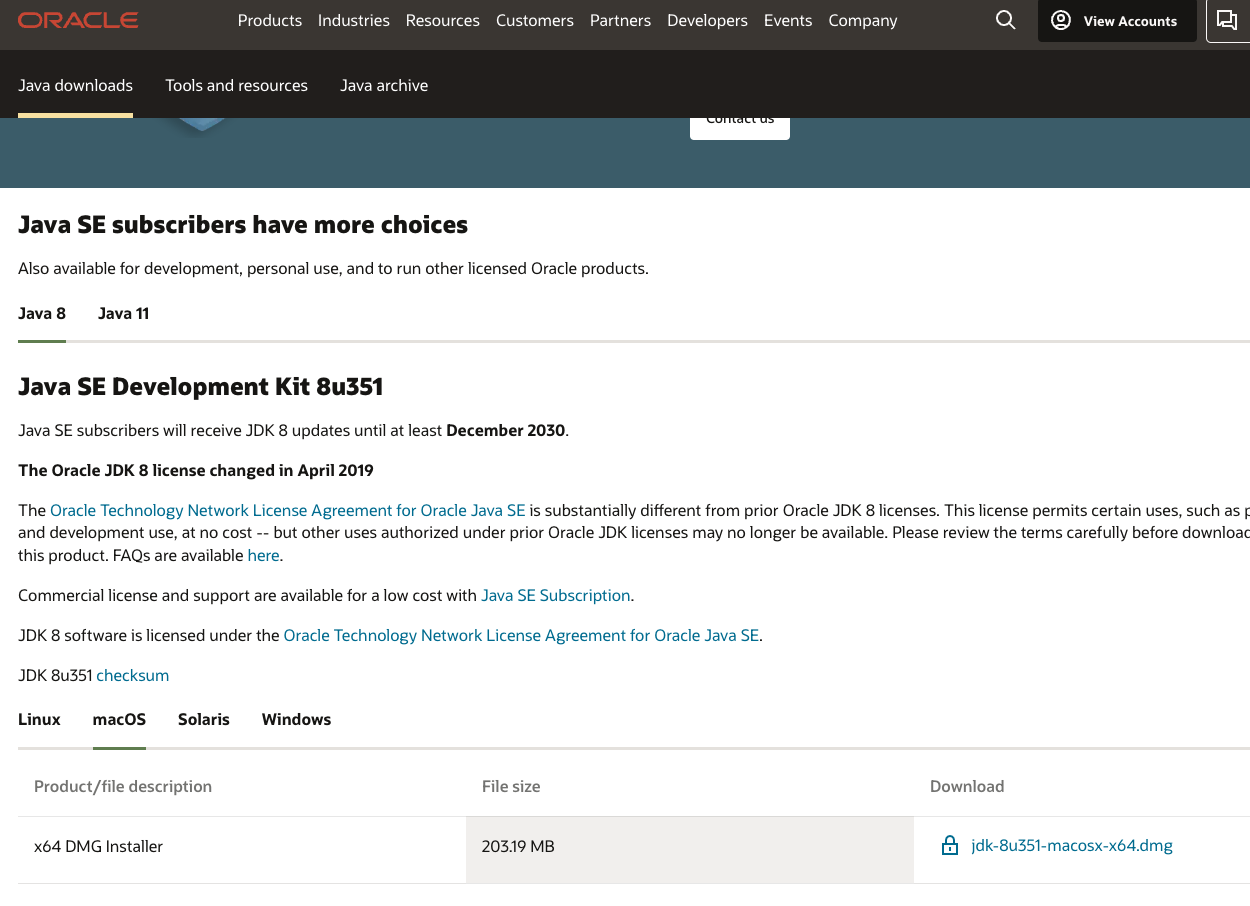Screen dimensions: 1250x906
Task: Open license agreement link after 'licensed under the'
Action: (521, 635)
